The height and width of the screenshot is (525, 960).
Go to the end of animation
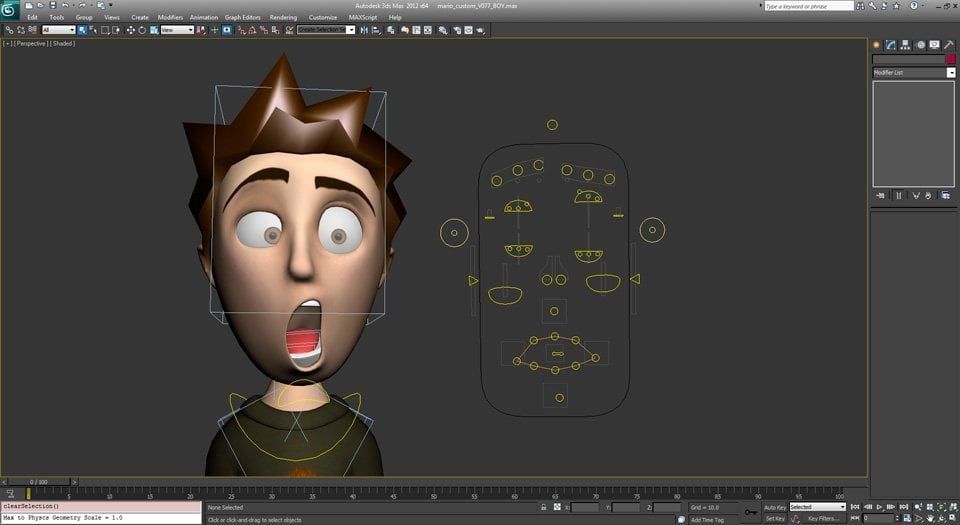pyautogui.click(x=904, y=507)
